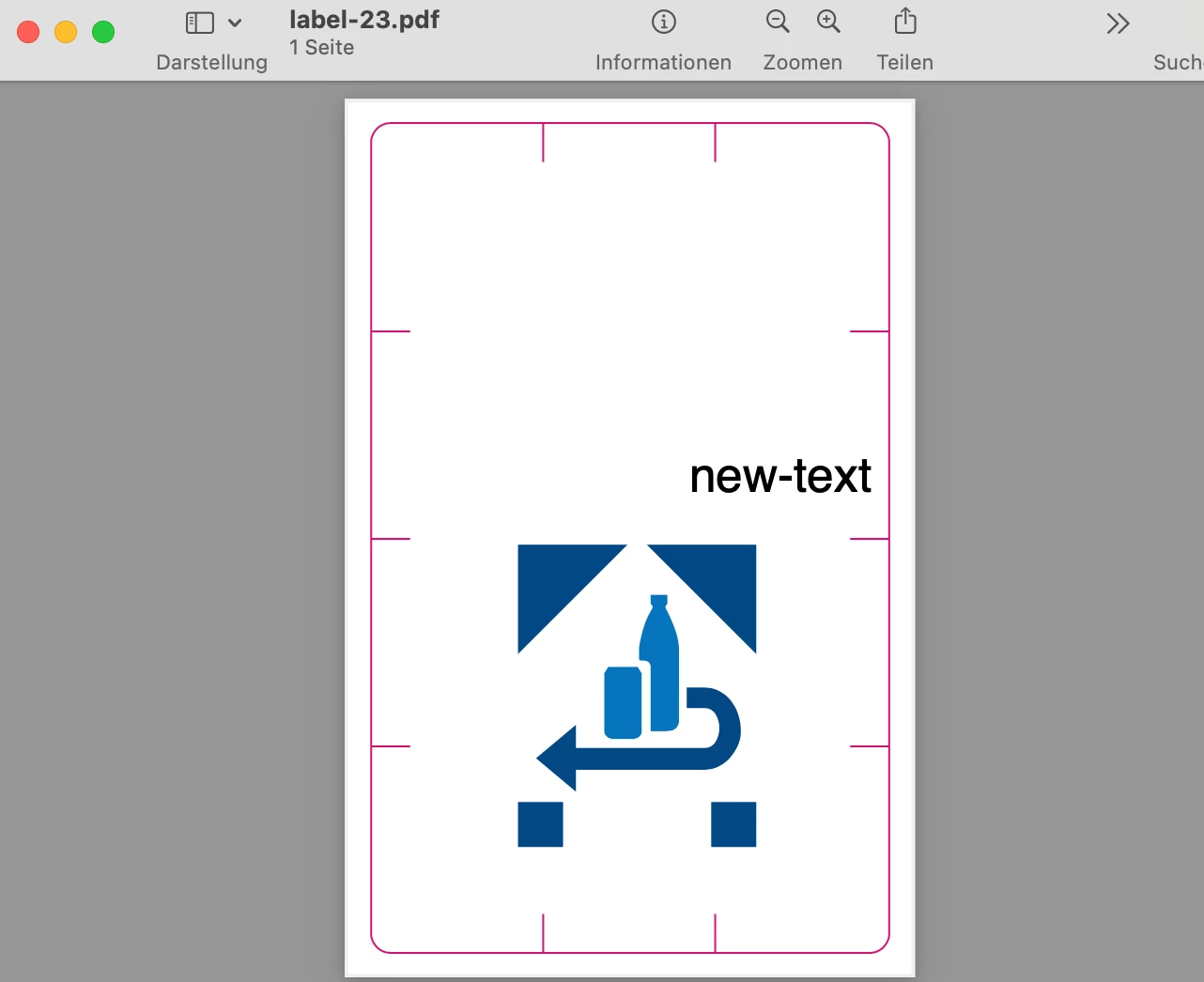Zoom in with the plus magnifier
Viewport: 1204px width, 982px height.
(828, 22)
